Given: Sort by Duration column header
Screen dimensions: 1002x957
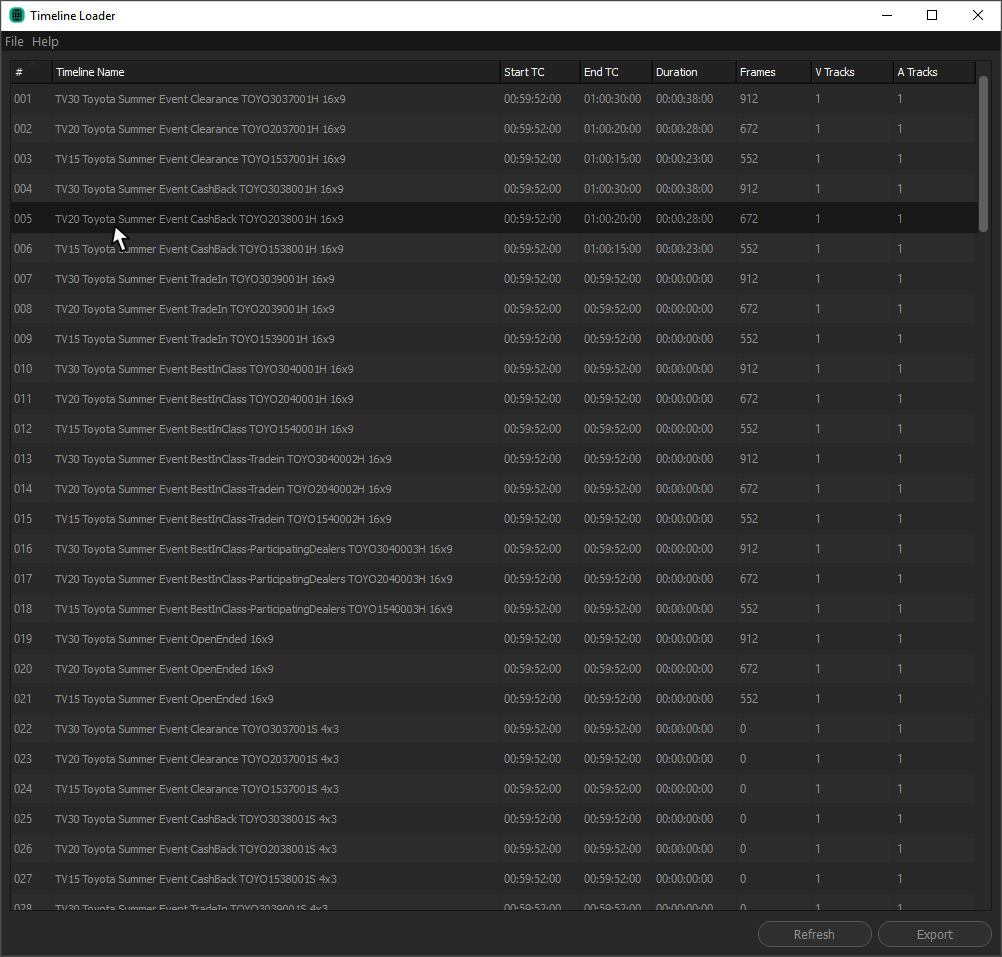Looking at the screenshot, I should pyautogui.click(x=694, y=72).
